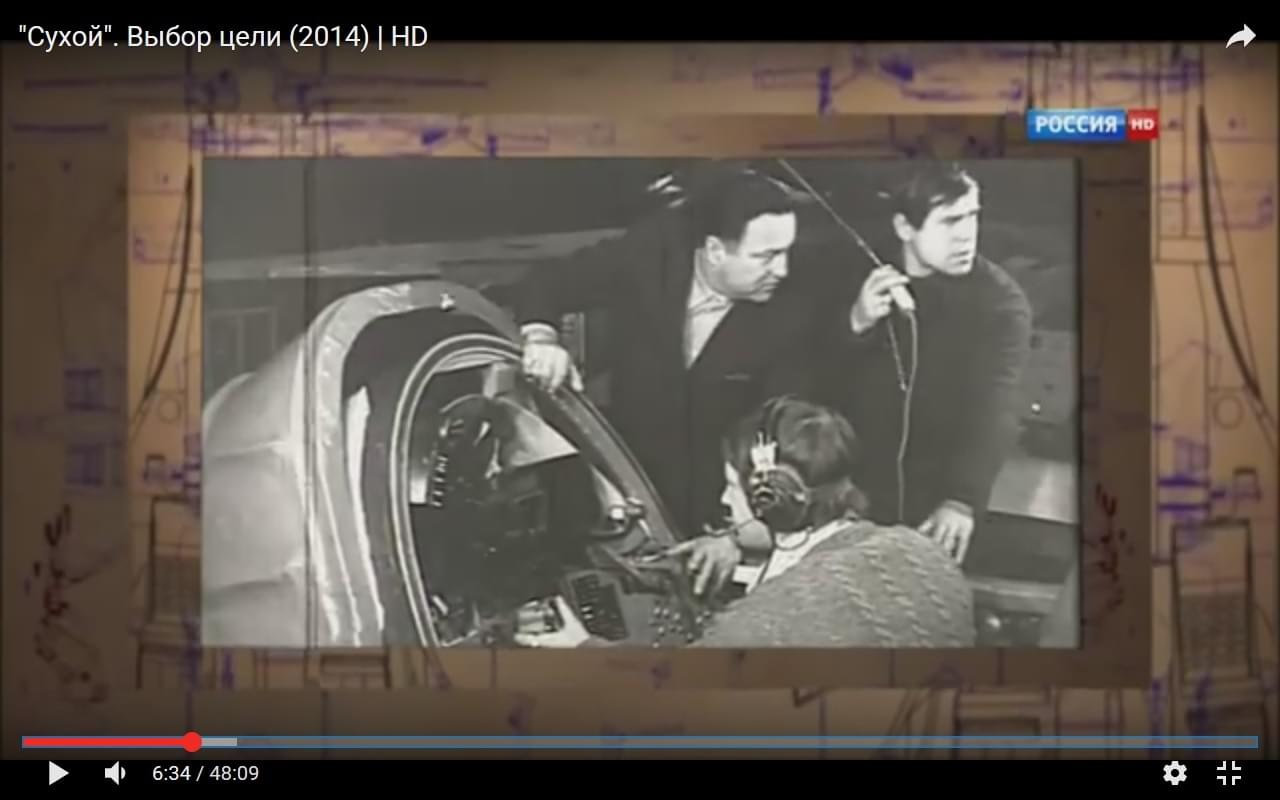The image size is (1280, 800).
Task: Seek back to the start of the red played bar
Action: (x=24, y=742)
